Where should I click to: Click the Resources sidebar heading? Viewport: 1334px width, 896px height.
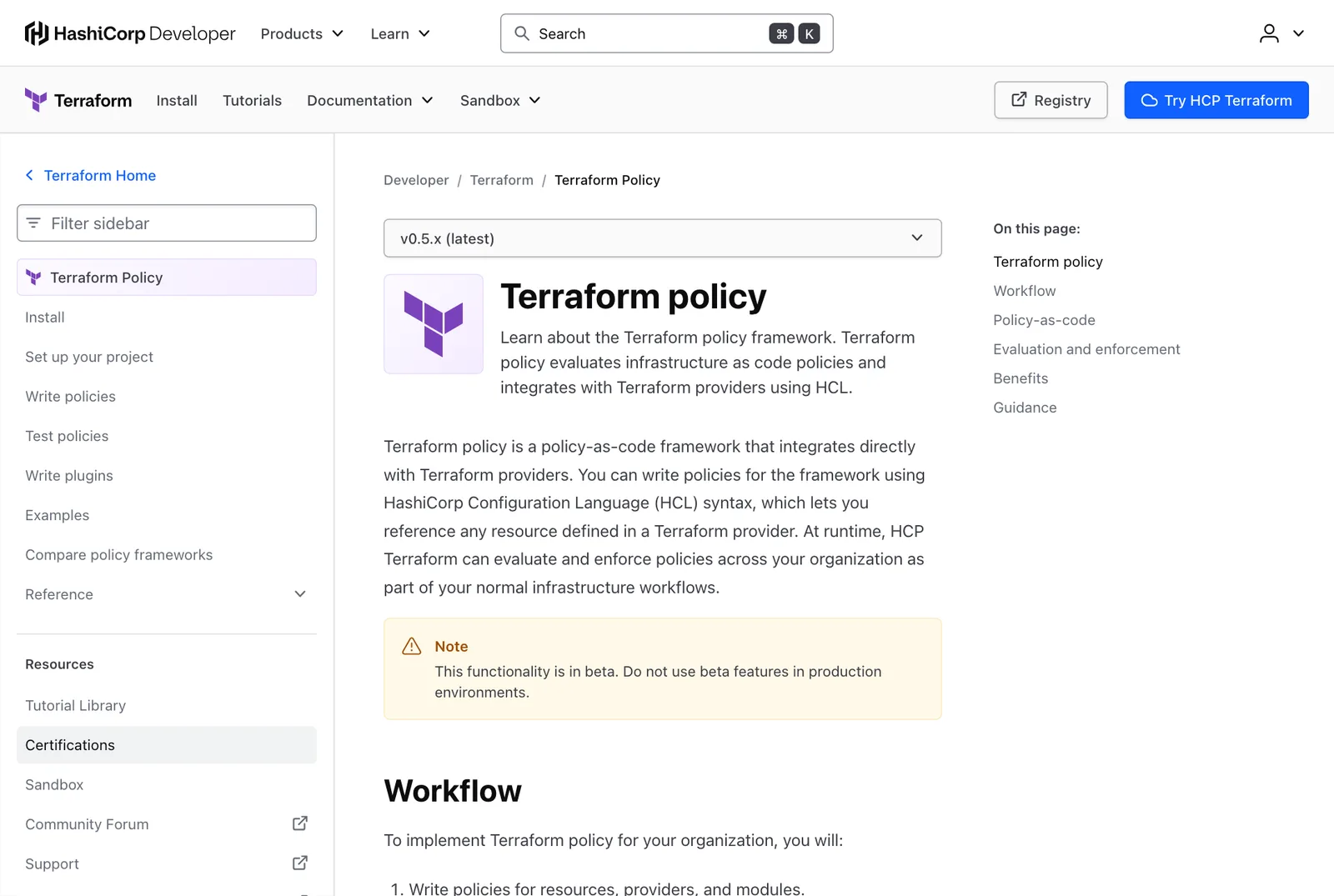point(59,664)
